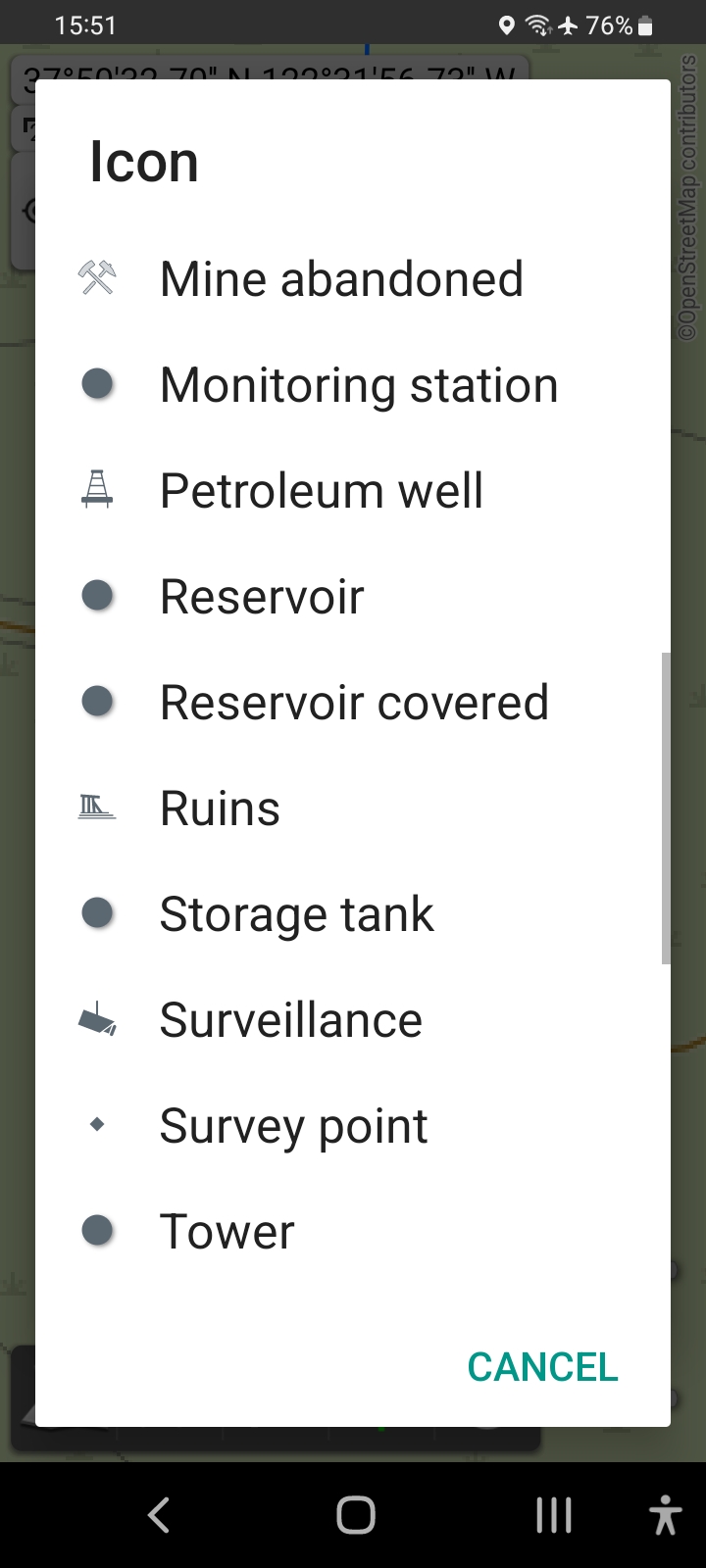Tap the Ruins columns icon
Image resolution: width=706 pixels, height=1568 pixels.
click(x=97, y=808)
